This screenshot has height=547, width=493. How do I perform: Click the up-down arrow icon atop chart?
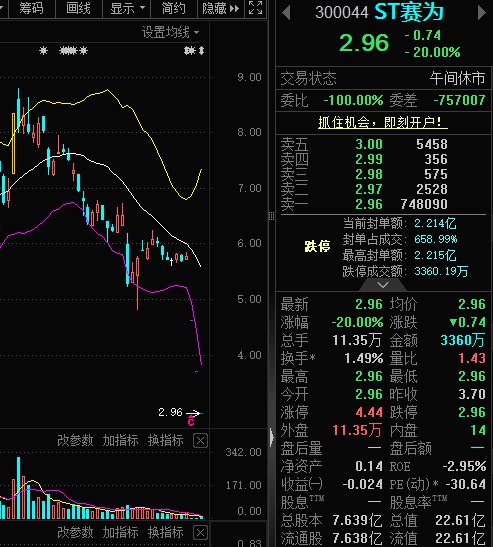201,51
